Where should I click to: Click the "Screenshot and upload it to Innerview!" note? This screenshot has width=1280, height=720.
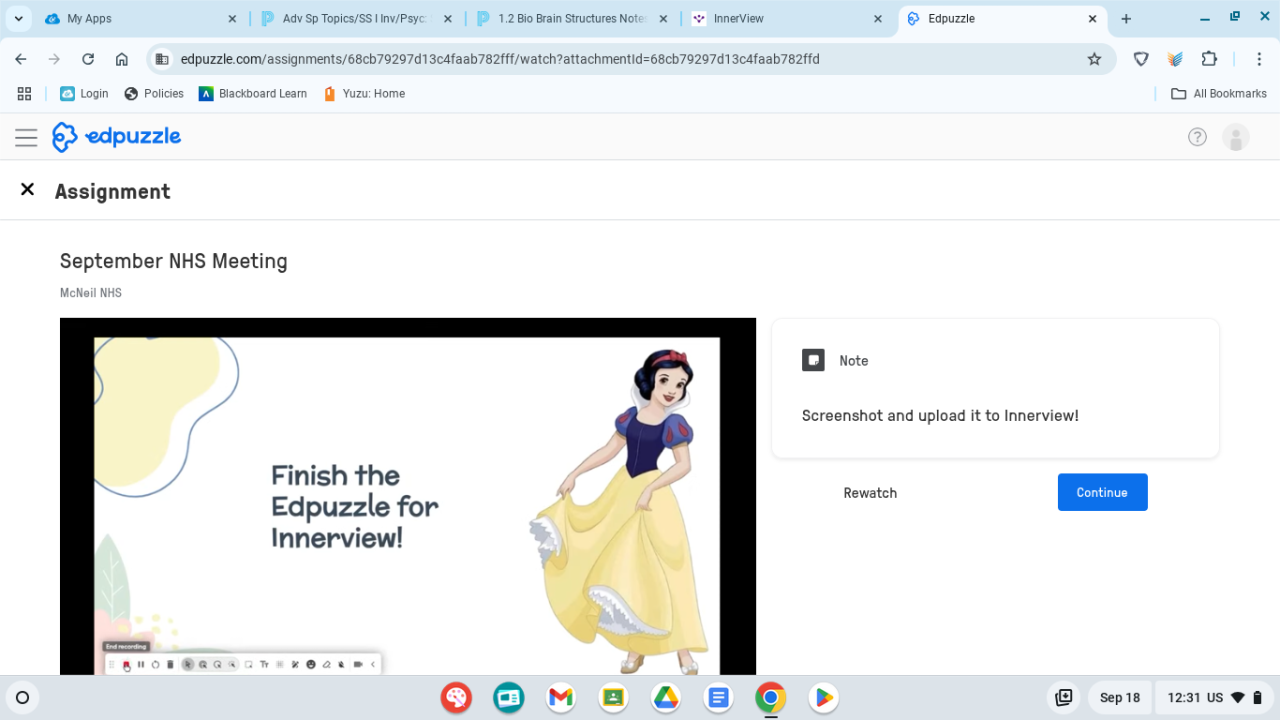940,416
